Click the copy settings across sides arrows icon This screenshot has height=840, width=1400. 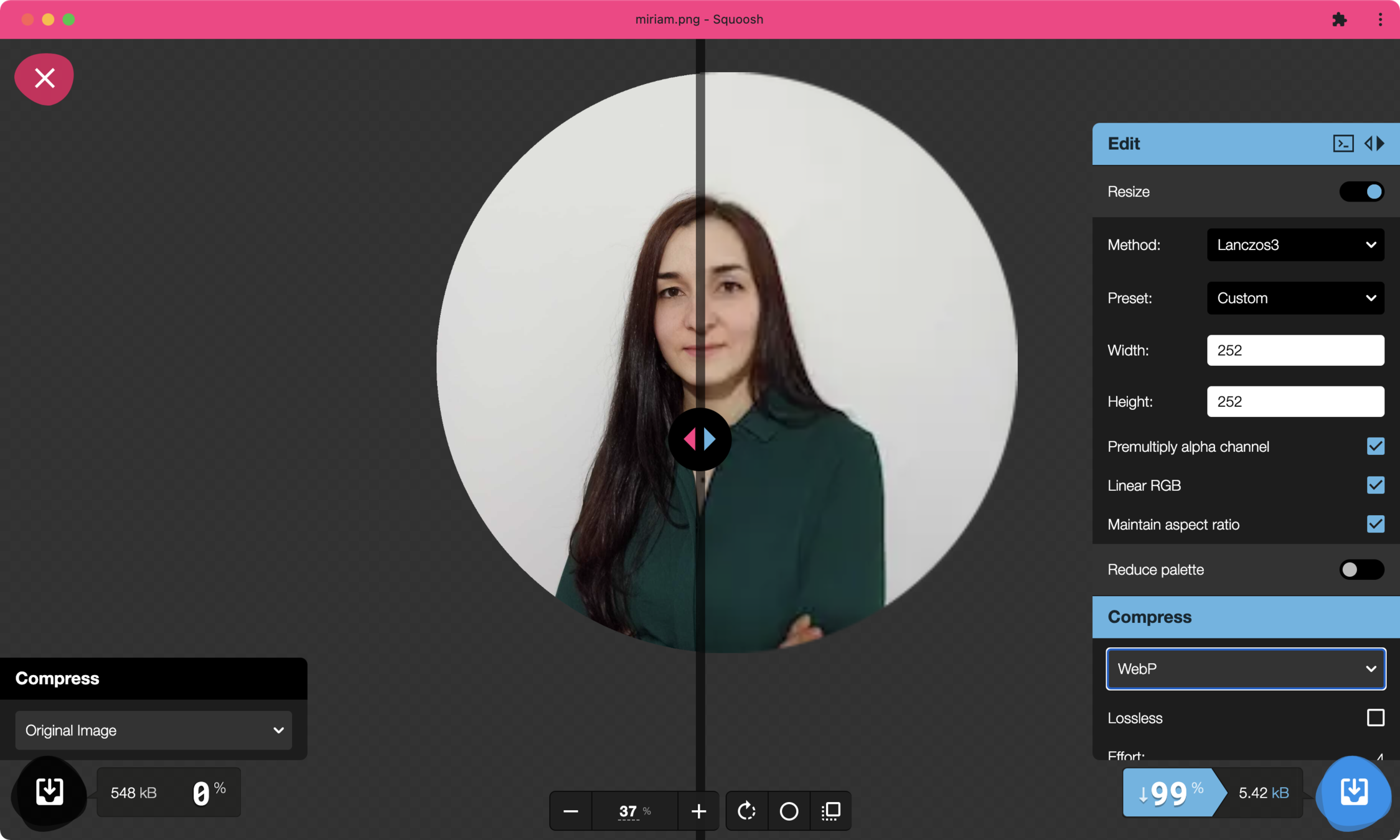coord(1374,144)
